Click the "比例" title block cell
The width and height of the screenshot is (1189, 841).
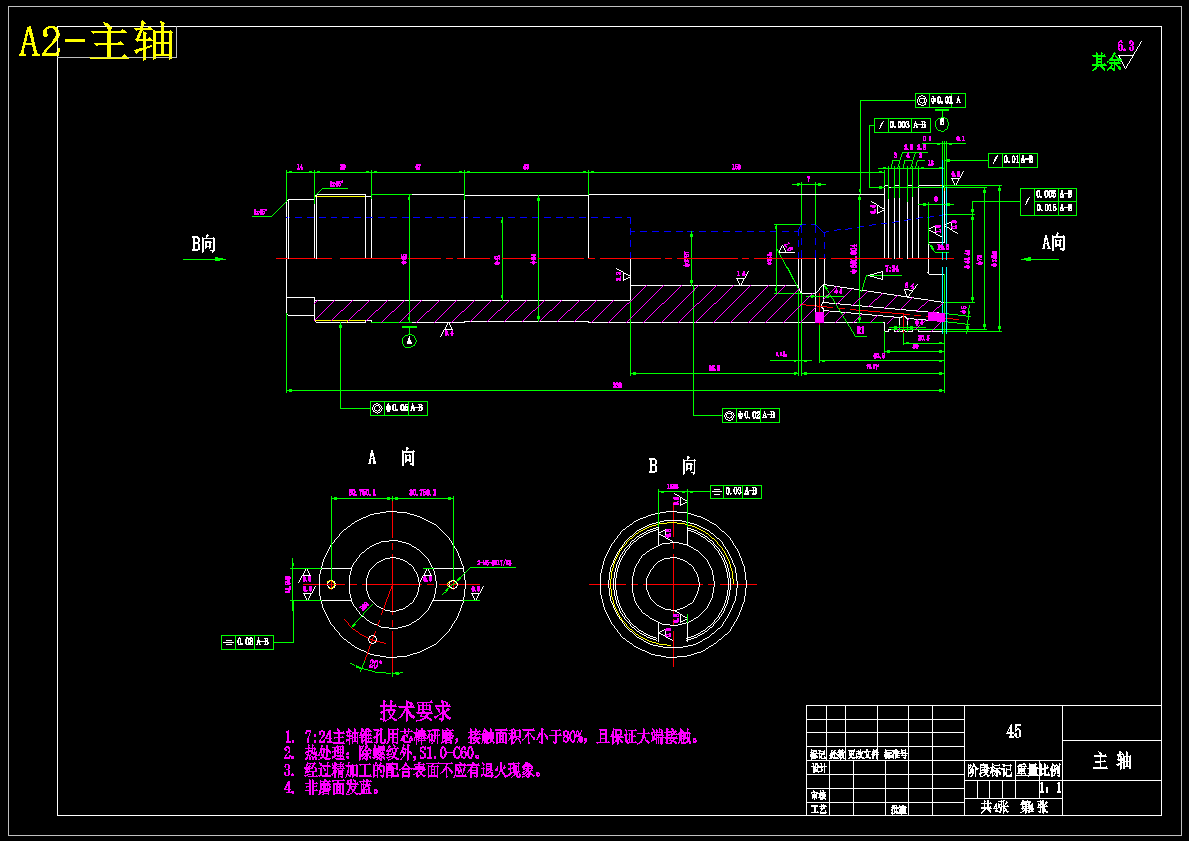[1050, 771]
